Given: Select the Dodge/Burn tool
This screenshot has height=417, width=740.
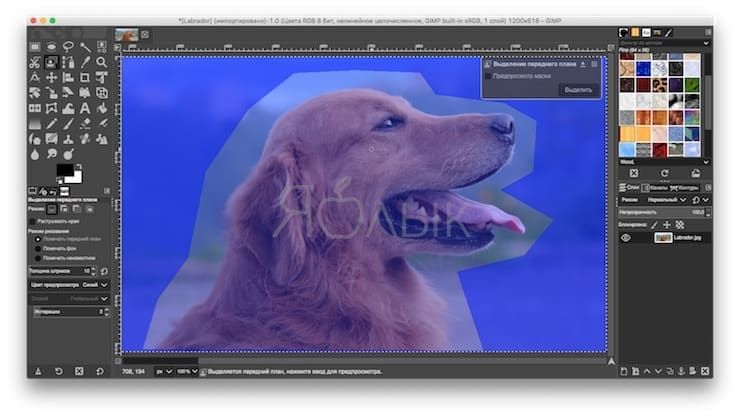Looking at the screenshot, I should tap(68, 154).
